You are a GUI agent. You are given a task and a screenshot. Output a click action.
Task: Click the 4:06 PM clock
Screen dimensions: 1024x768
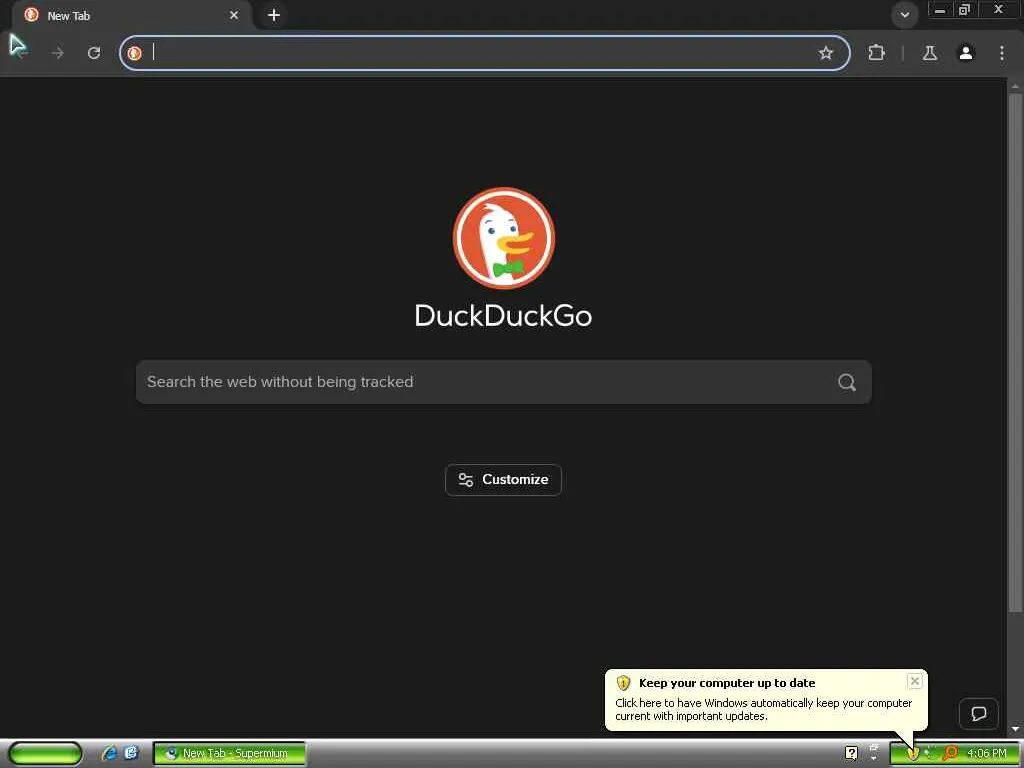coord(987,754)
